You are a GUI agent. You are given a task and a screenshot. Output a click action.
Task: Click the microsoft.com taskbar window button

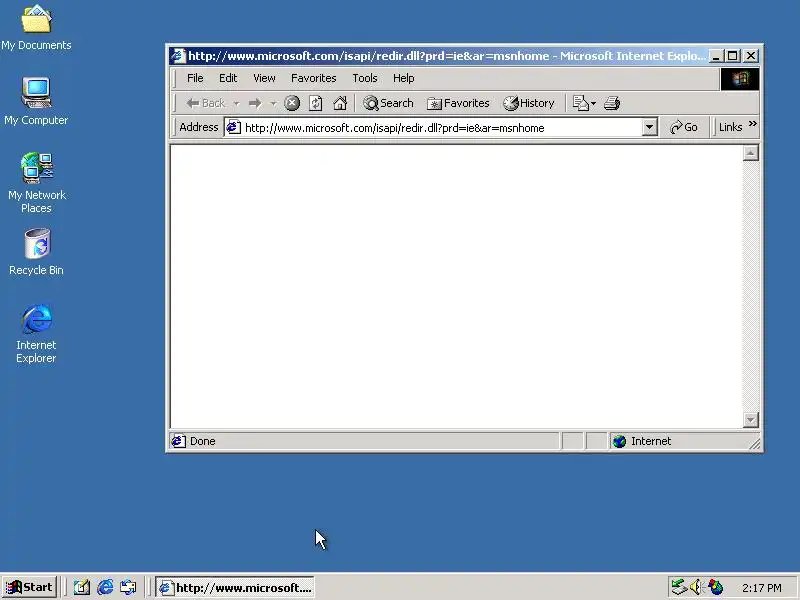pyautogui.click(x=235, y=587)
